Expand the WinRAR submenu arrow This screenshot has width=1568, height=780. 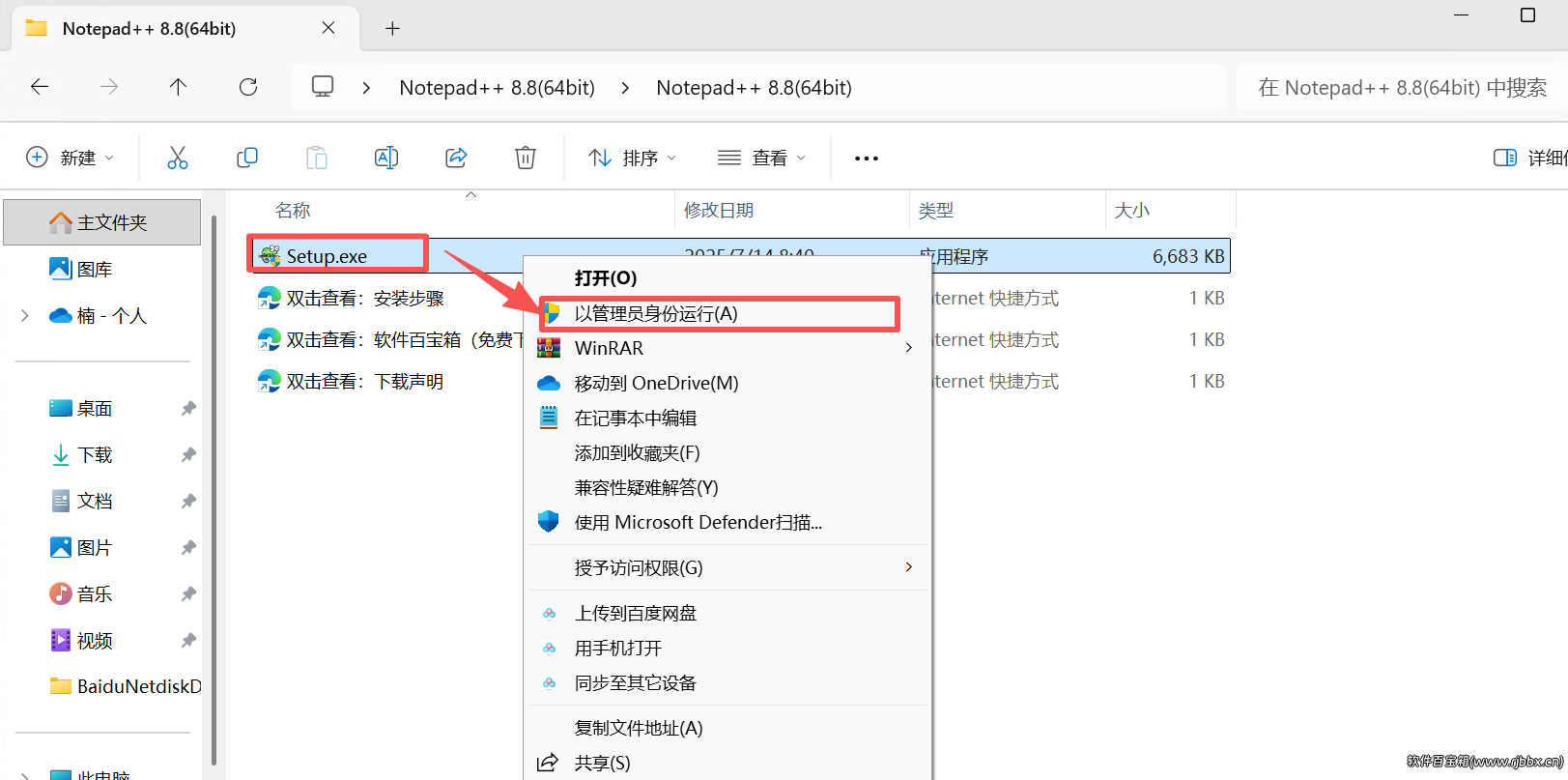(x=908, y=348)
